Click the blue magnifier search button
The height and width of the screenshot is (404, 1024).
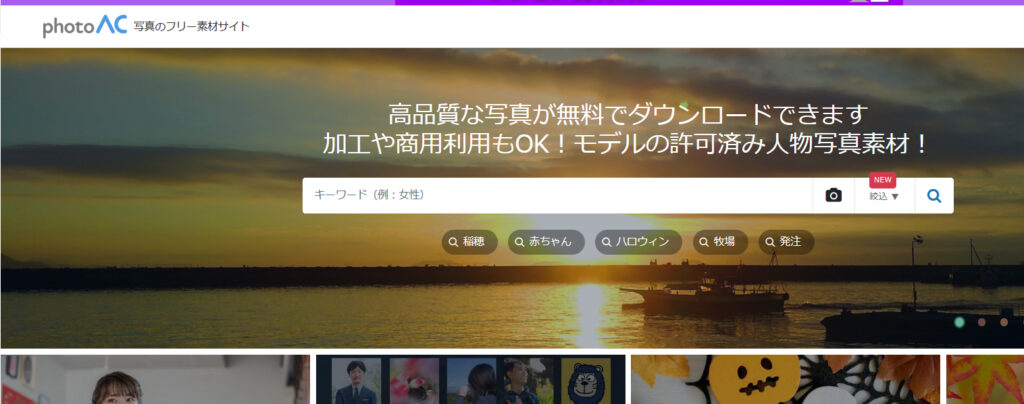pos(934,195)
